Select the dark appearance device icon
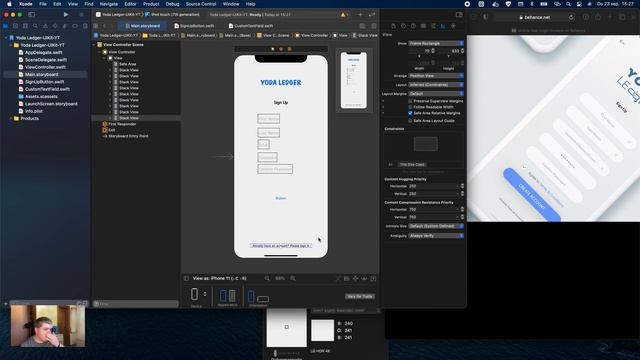The image size is (640, 360). click(x=232, y=295)
